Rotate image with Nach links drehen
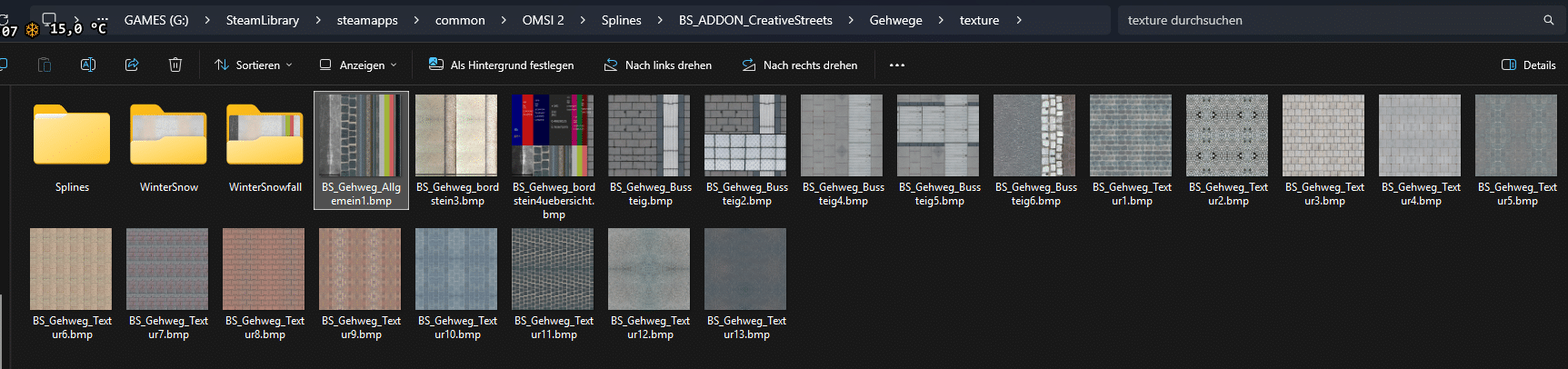 pyautogui.click(x=658, y=65)
